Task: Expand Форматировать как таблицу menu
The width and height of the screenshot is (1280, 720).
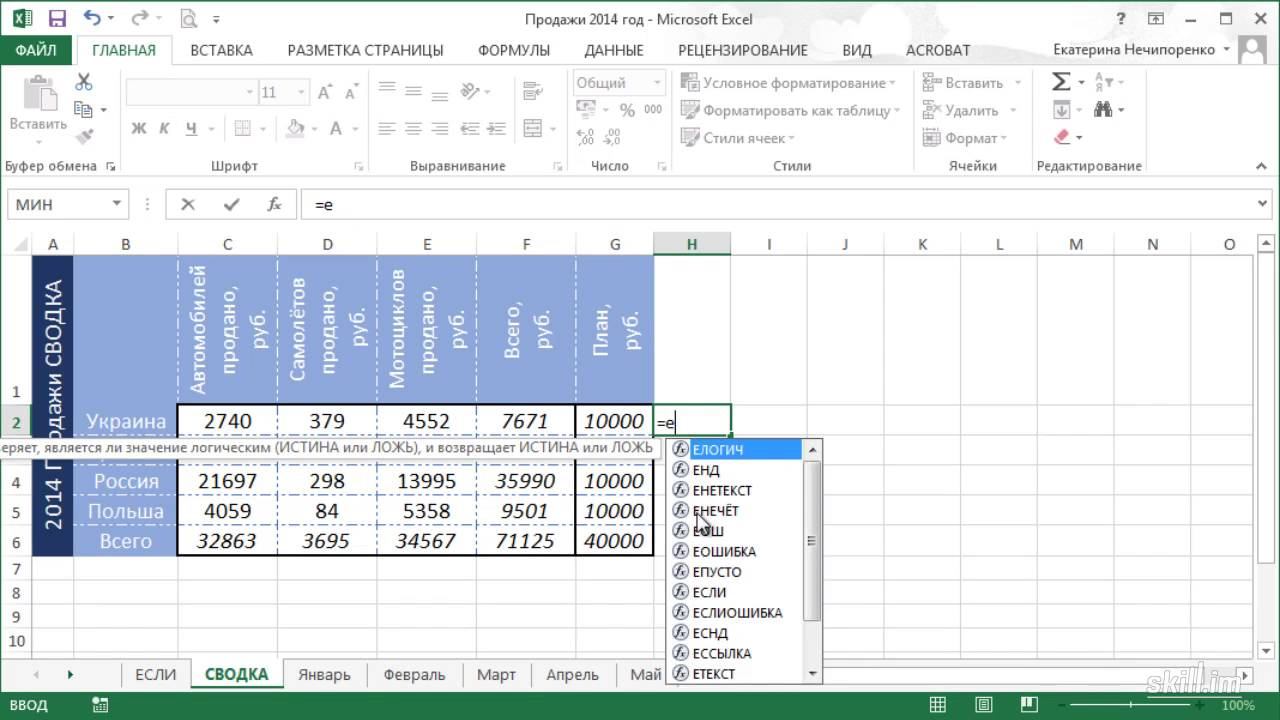Action: [x=790, y=110]
